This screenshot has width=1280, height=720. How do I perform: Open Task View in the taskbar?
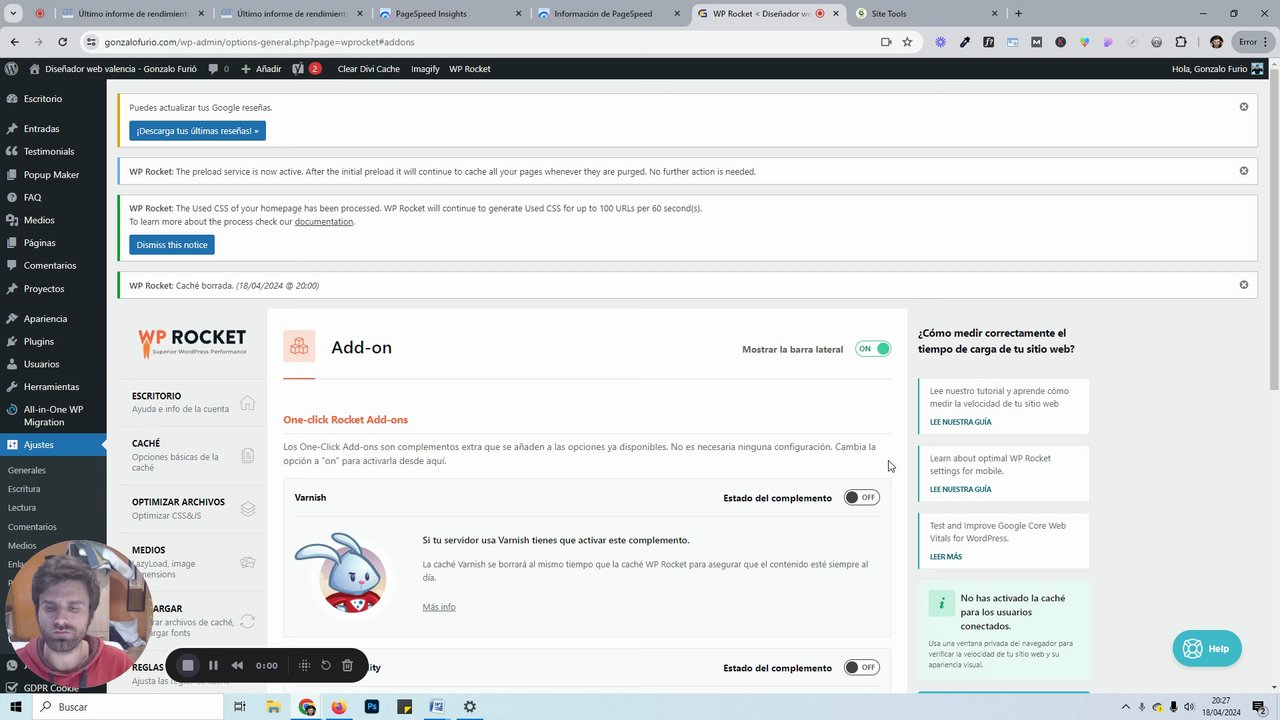click(x=239, y=707)
